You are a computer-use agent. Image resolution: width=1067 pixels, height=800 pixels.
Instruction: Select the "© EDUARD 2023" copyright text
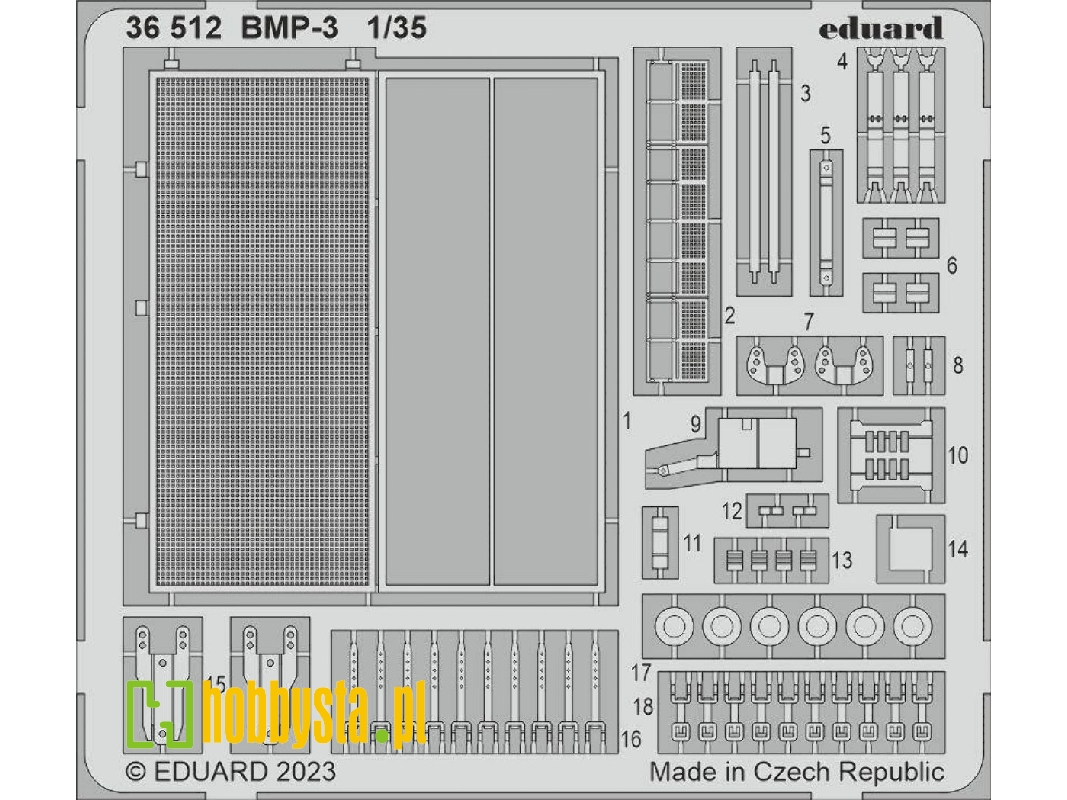click(231, 771)
